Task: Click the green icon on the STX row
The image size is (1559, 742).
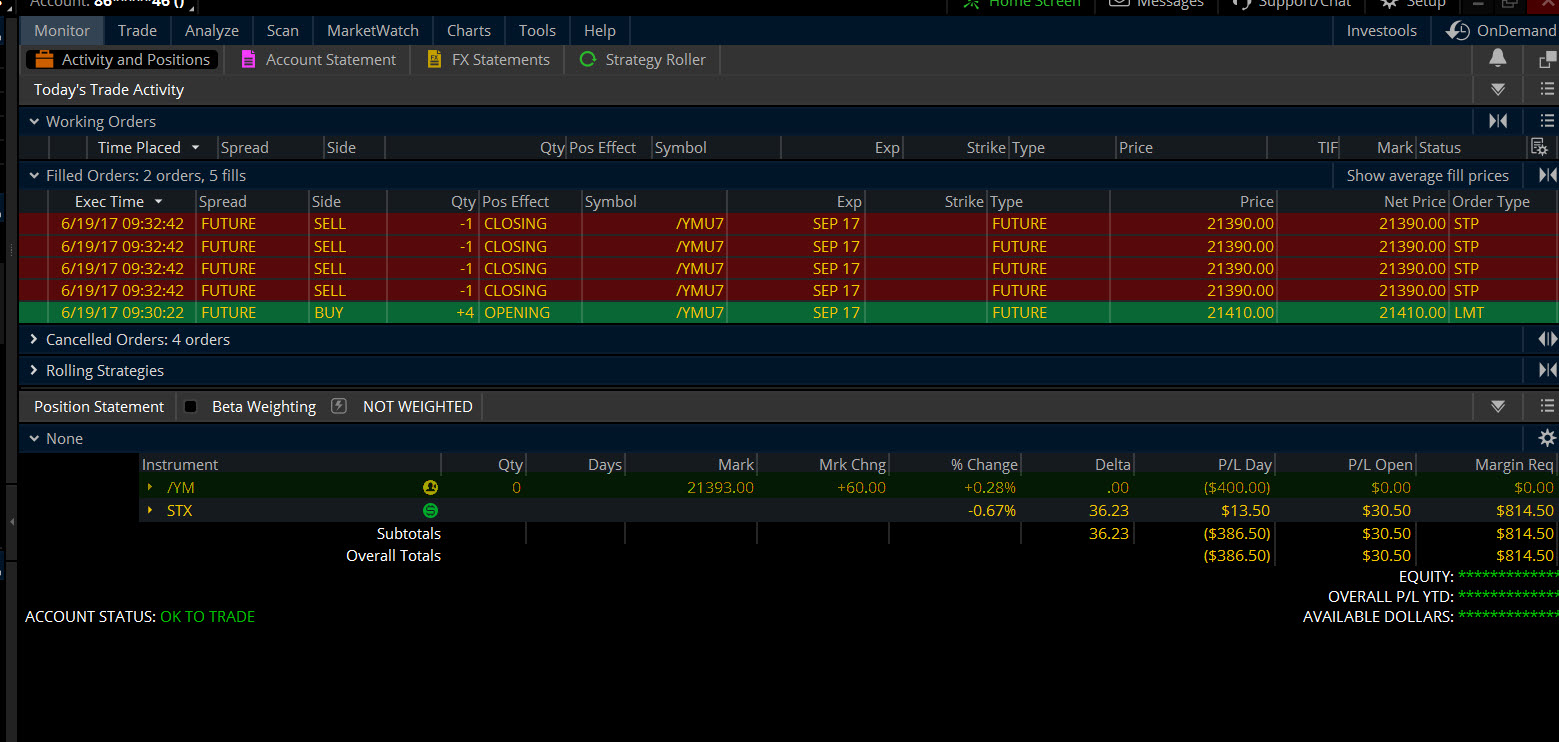Action: [x=430, y=510]
